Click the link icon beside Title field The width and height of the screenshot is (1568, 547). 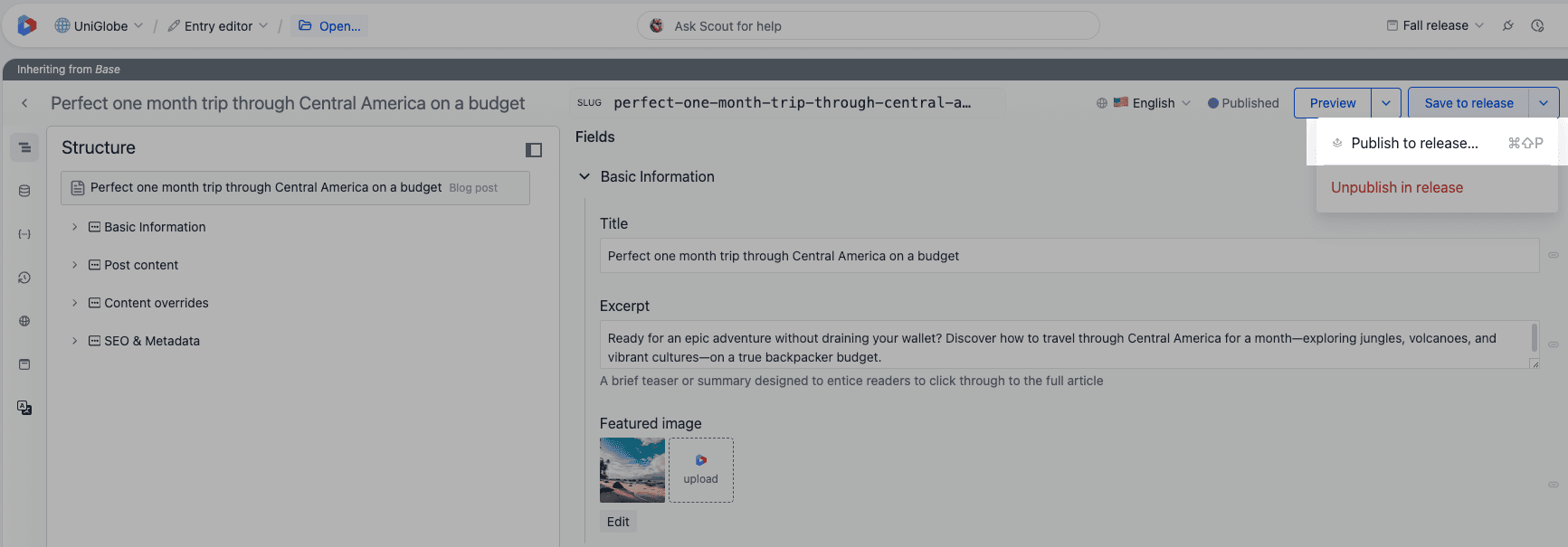pyautogui.click(x=1554, y=255)
